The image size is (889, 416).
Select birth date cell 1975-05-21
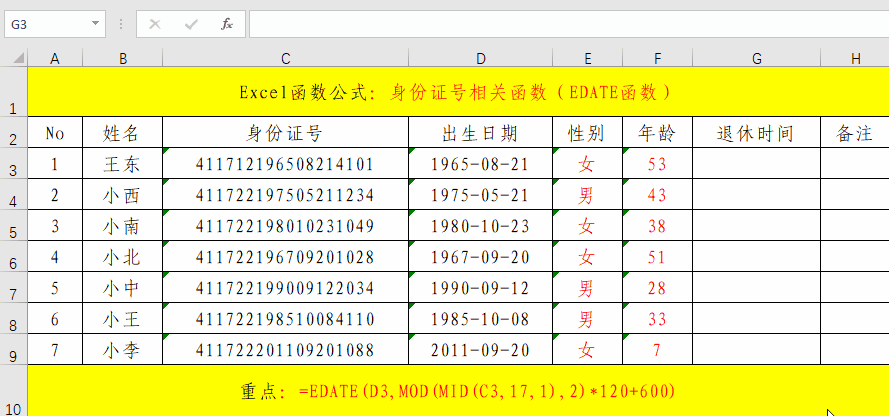click(x=480, y=195)
